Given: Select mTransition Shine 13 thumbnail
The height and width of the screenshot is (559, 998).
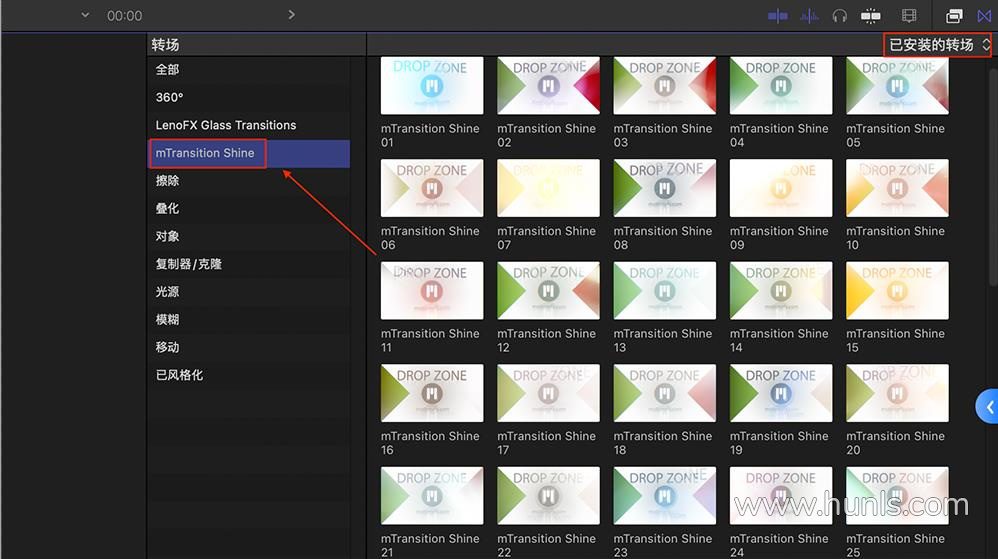Looking at the screenshot, I should pyautogui.click(x=664, y=291).
